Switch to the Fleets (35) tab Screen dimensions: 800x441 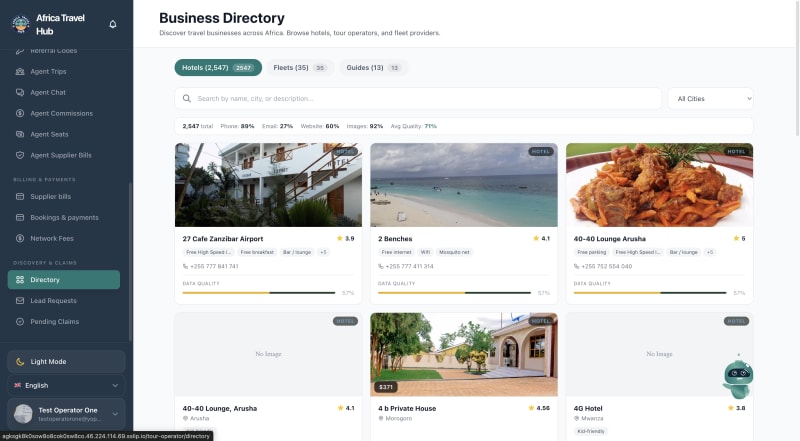click(300, 67)
